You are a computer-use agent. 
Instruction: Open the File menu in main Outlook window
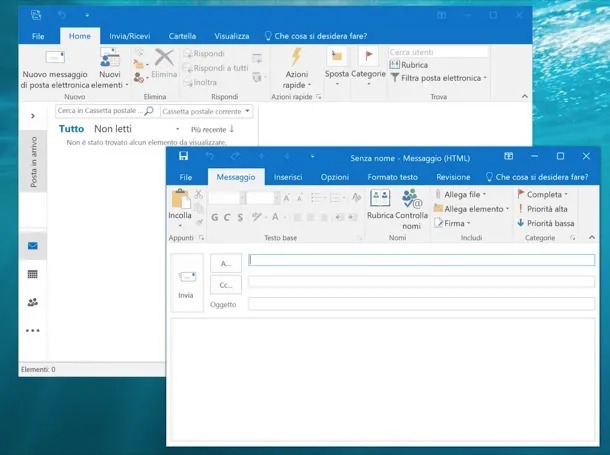point(38,36)
